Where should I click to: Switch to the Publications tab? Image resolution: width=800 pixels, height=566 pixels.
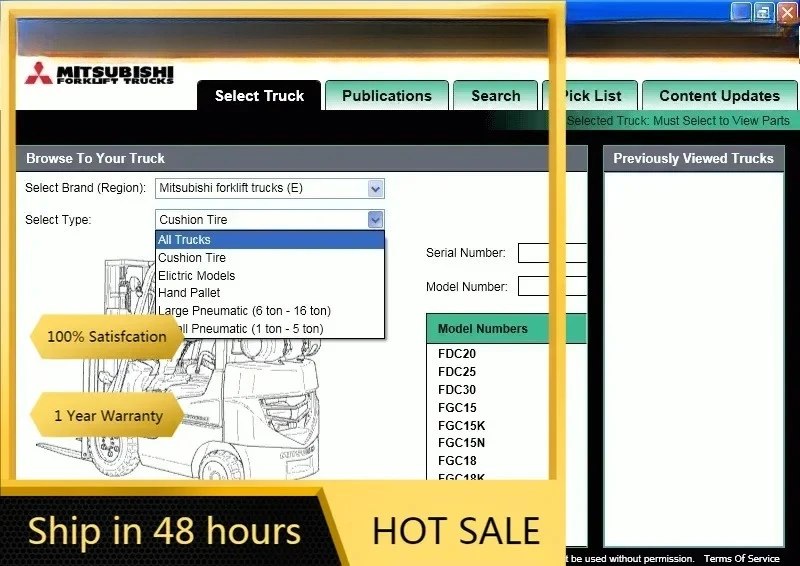pyautogui.click(x=387, y=95)
